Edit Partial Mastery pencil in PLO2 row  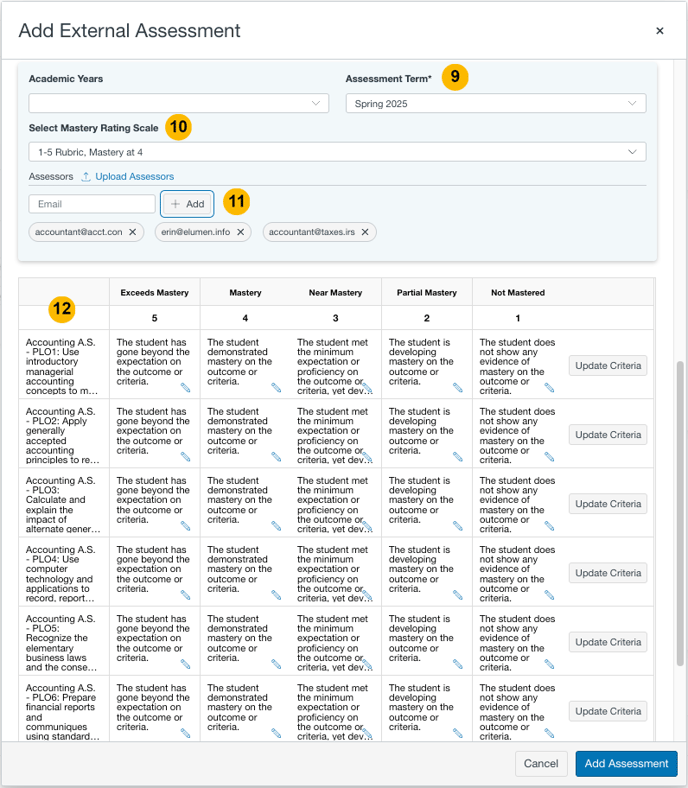click(x=458, y=457)
